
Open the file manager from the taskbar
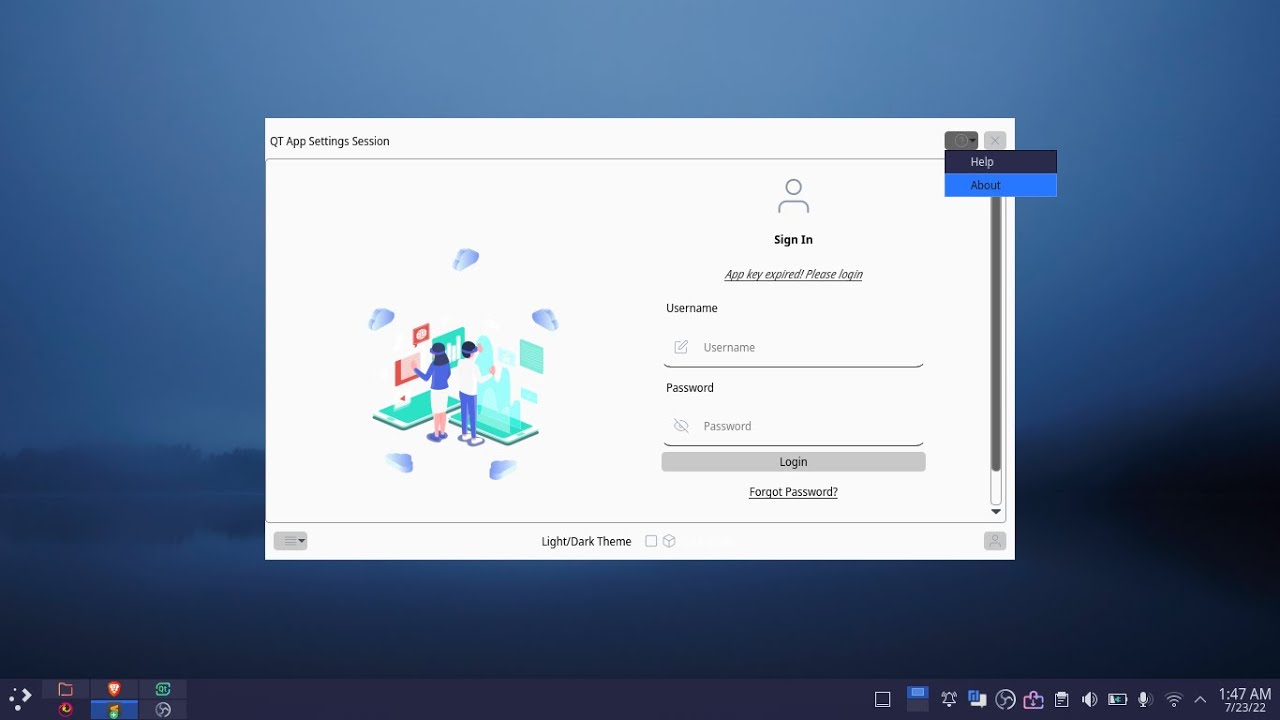(66, 689)
